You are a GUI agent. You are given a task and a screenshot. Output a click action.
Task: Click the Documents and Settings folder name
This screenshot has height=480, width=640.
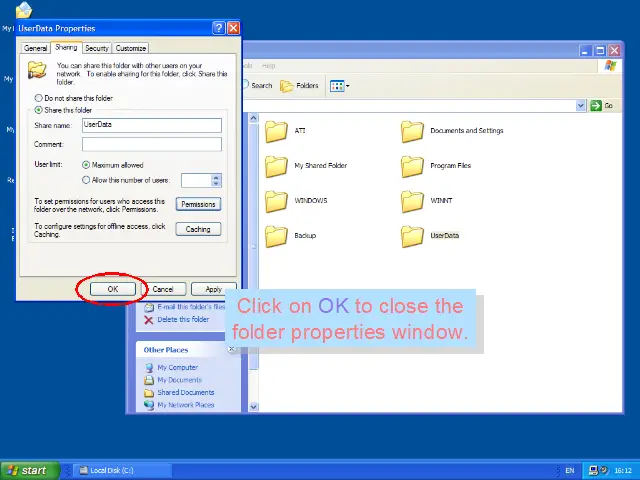(467, 131)
